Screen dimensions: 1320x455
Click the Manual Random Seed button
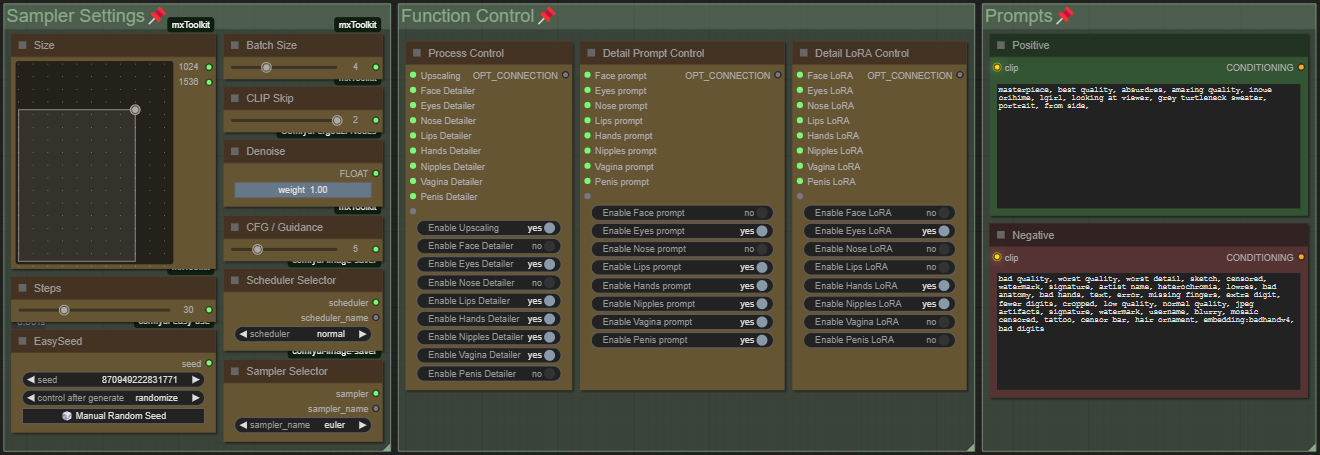pos(113,416)
